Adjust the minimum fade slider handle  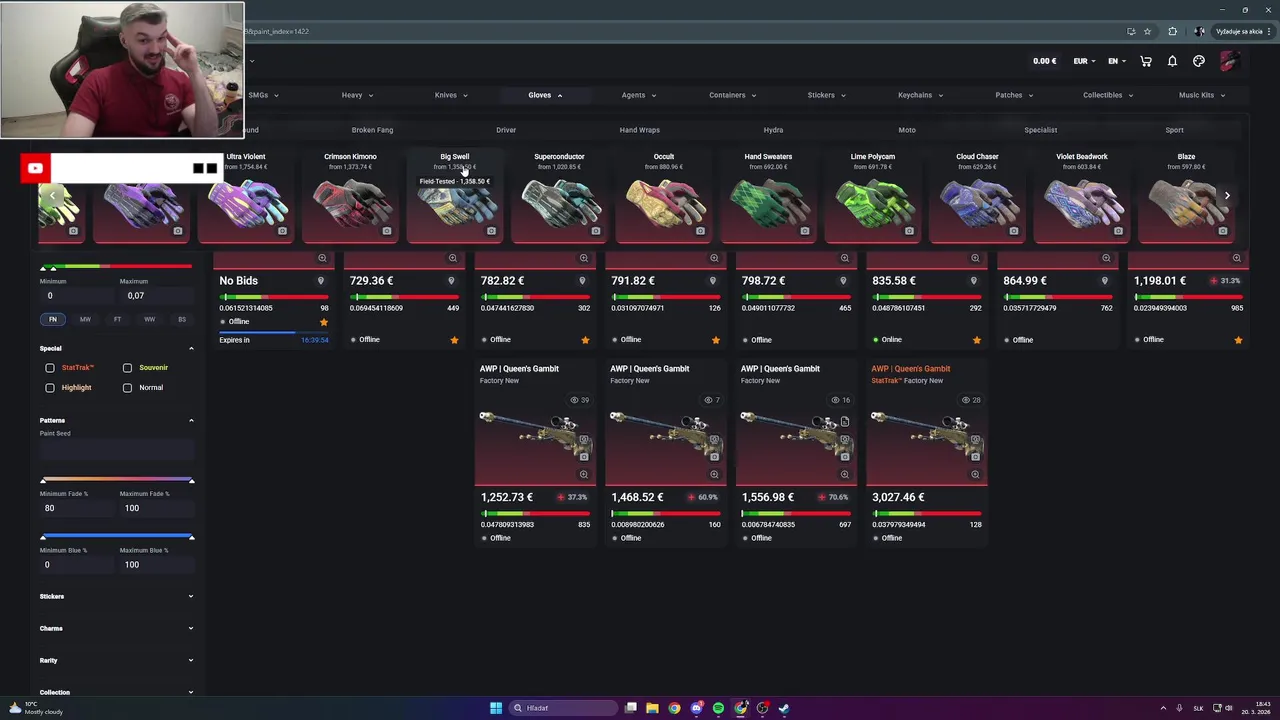click(x=43, y=481)
